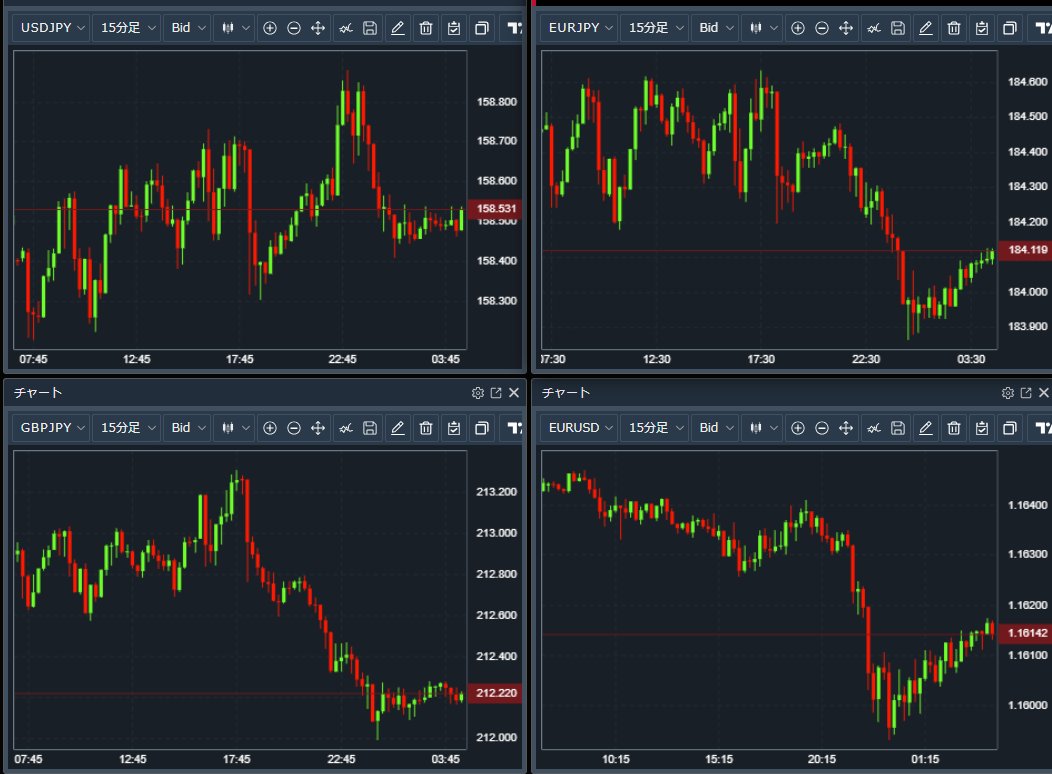Zoom in on the EURUSD chart
The height and width of the screenshot is (774, 1052).
[x=798, y=428]
